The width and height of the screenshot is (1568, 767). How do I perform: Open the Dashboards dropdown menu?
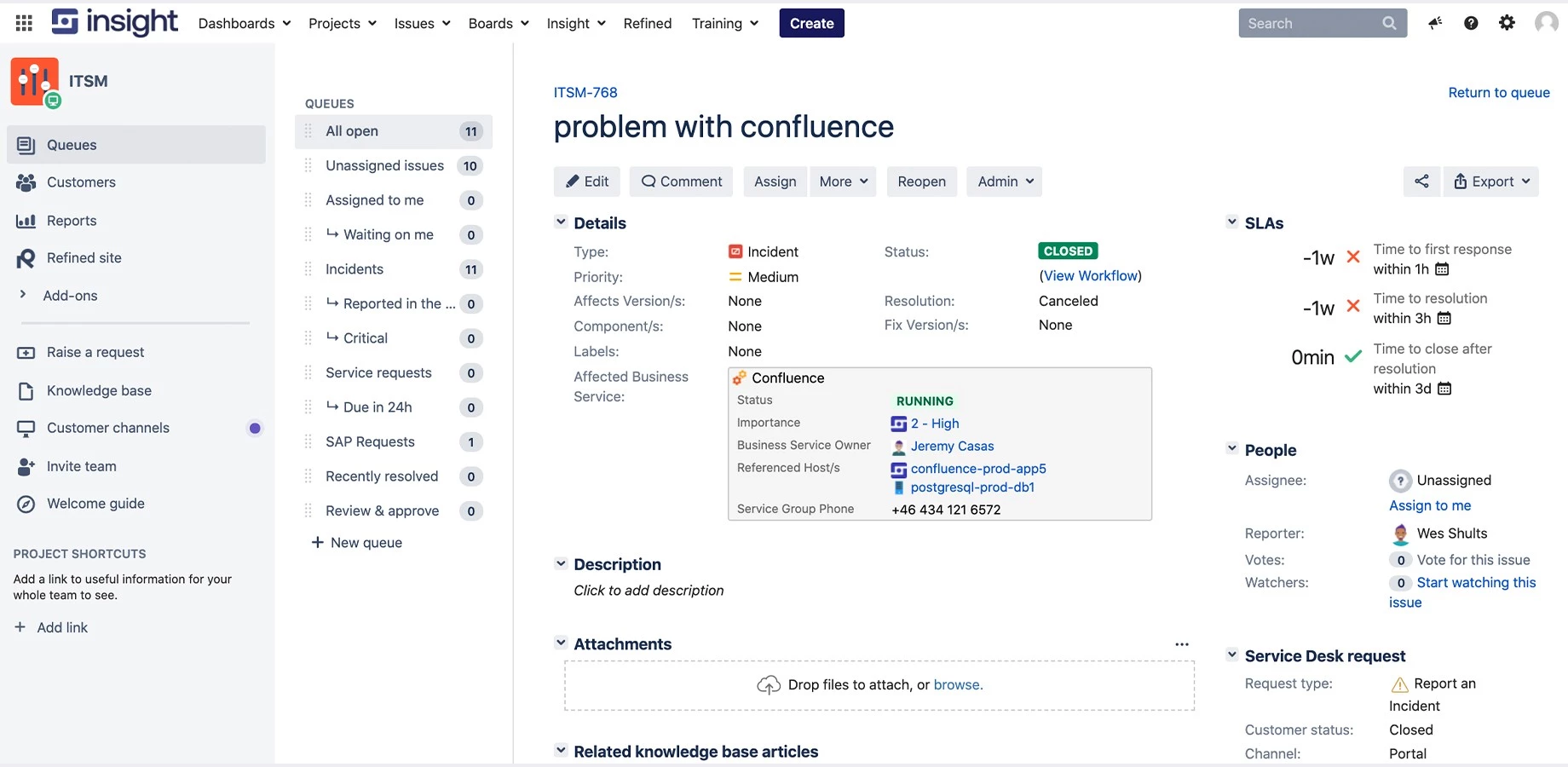pyautogui.click(x=245, y=23)
